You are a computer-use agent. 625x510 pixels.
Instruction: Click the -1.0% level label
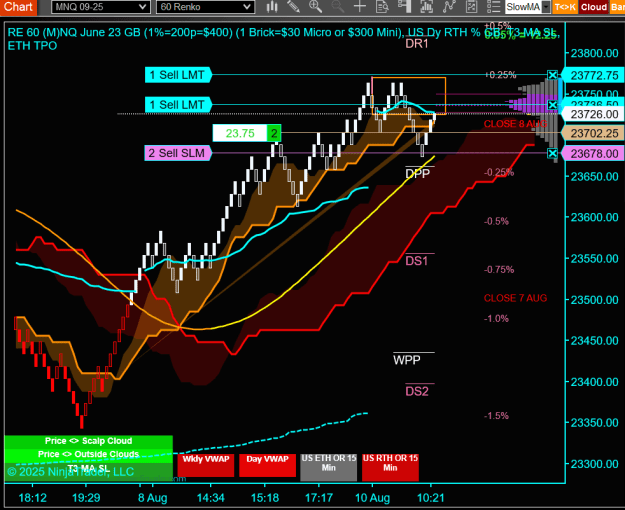point(496,319)
